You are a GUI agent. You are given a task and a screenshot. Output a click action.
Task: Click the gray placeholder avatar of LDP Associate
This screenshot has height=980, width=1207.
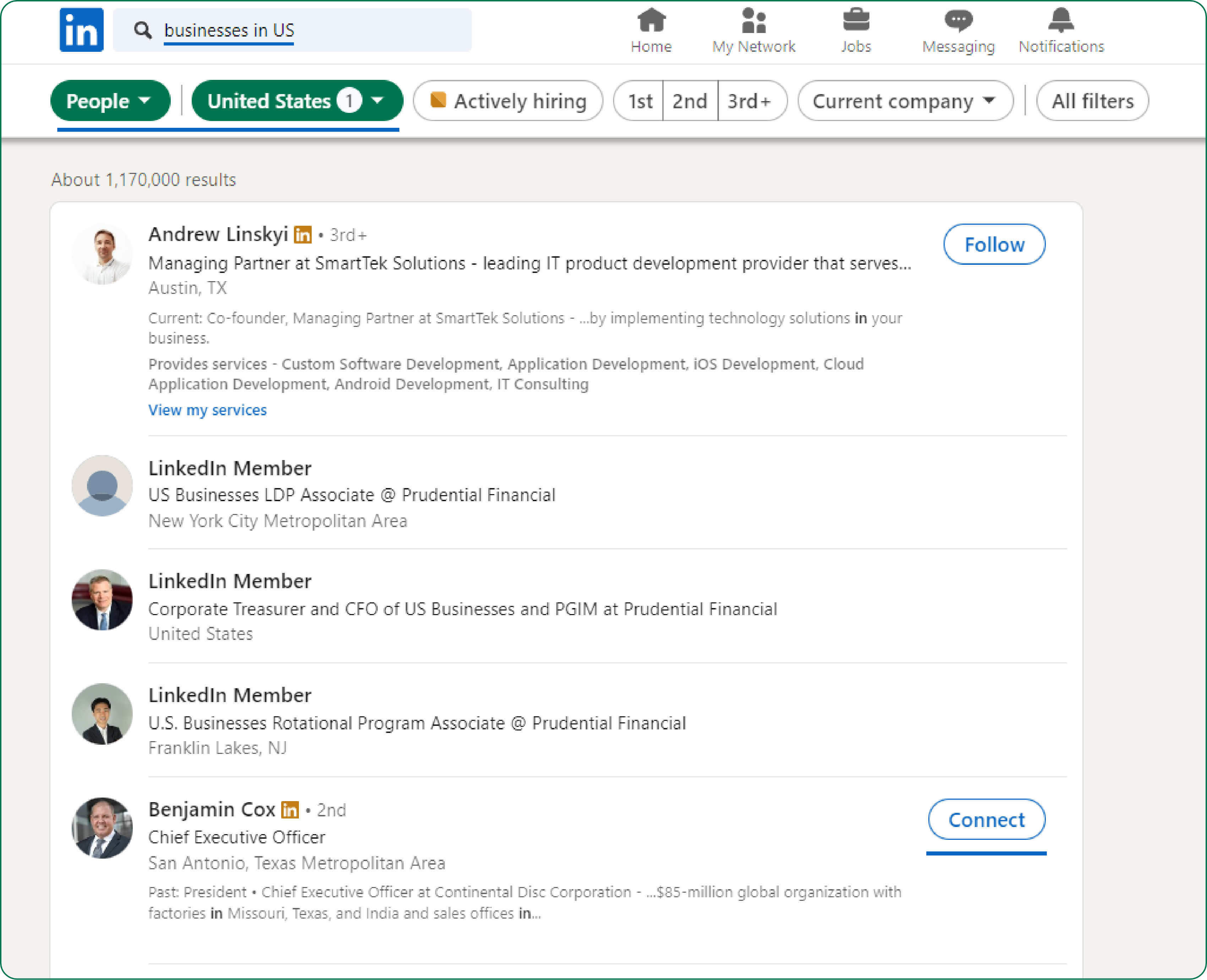click(102, 486)
